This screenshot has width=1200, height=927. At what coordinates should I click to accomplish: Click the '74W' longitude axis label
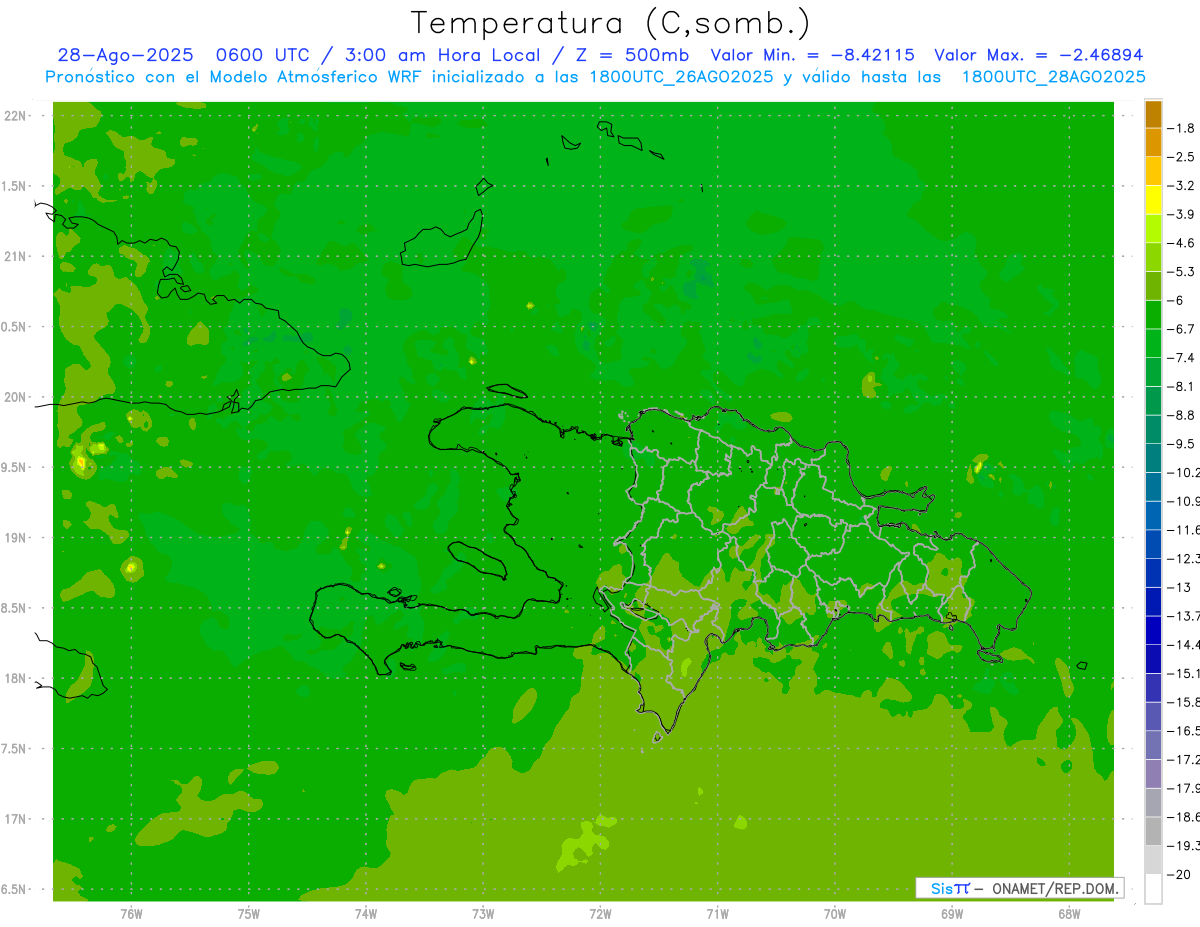click(x=366, y=914)
